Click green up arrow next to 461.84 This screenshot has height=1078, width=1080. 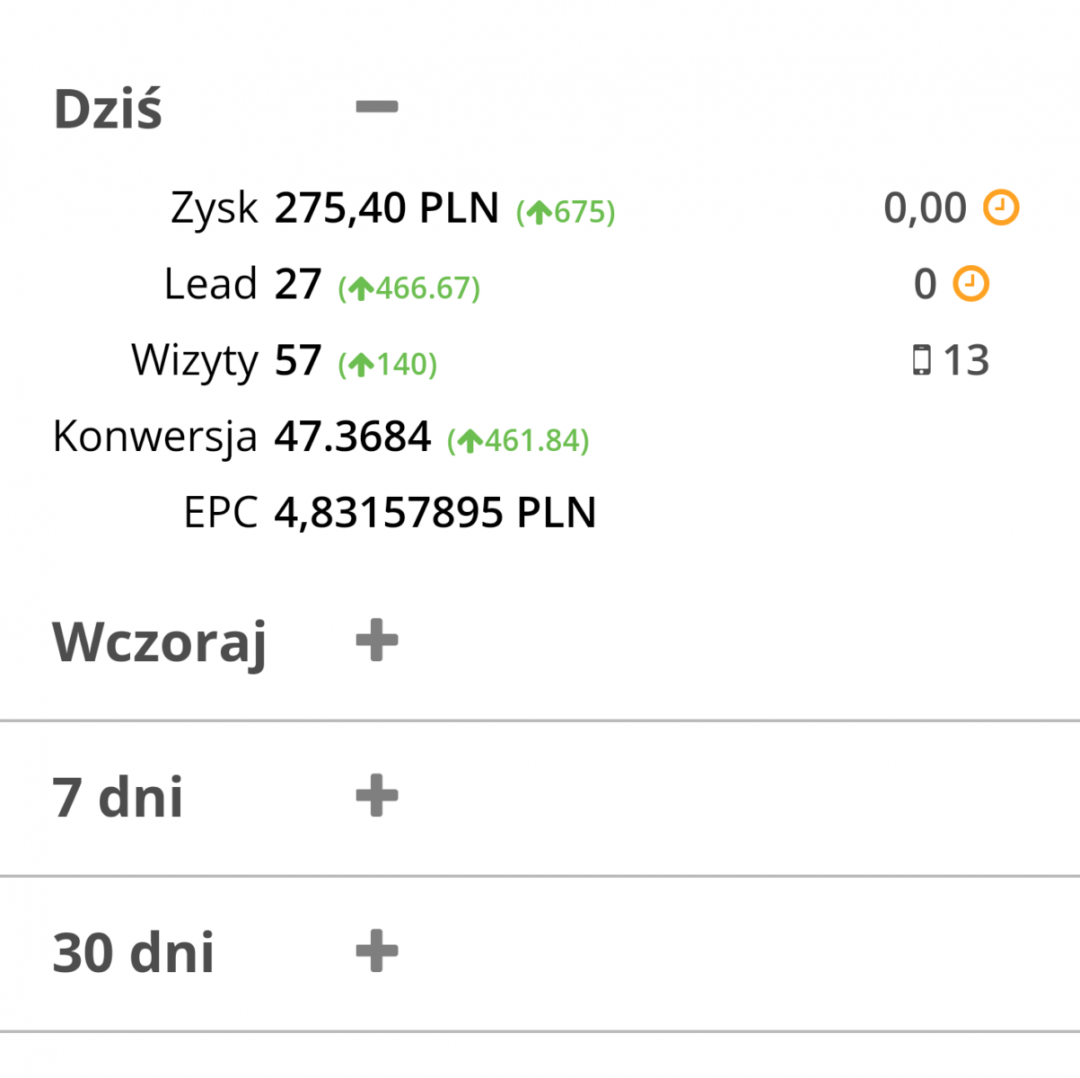pyautogui.click(x=470, y=440)
